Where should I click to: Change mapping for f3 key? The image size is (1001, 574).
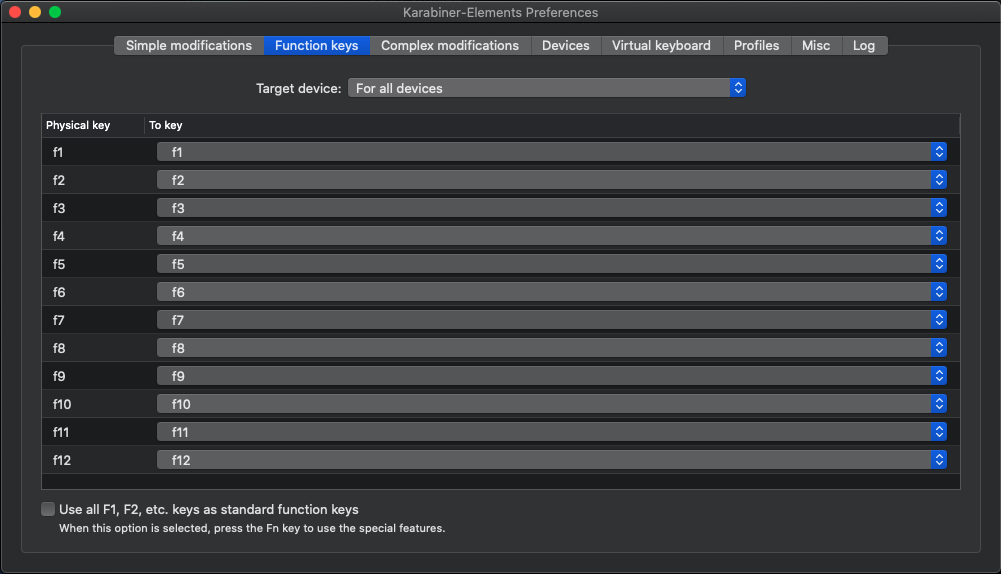pyautogui.click(x=552, y=208)
